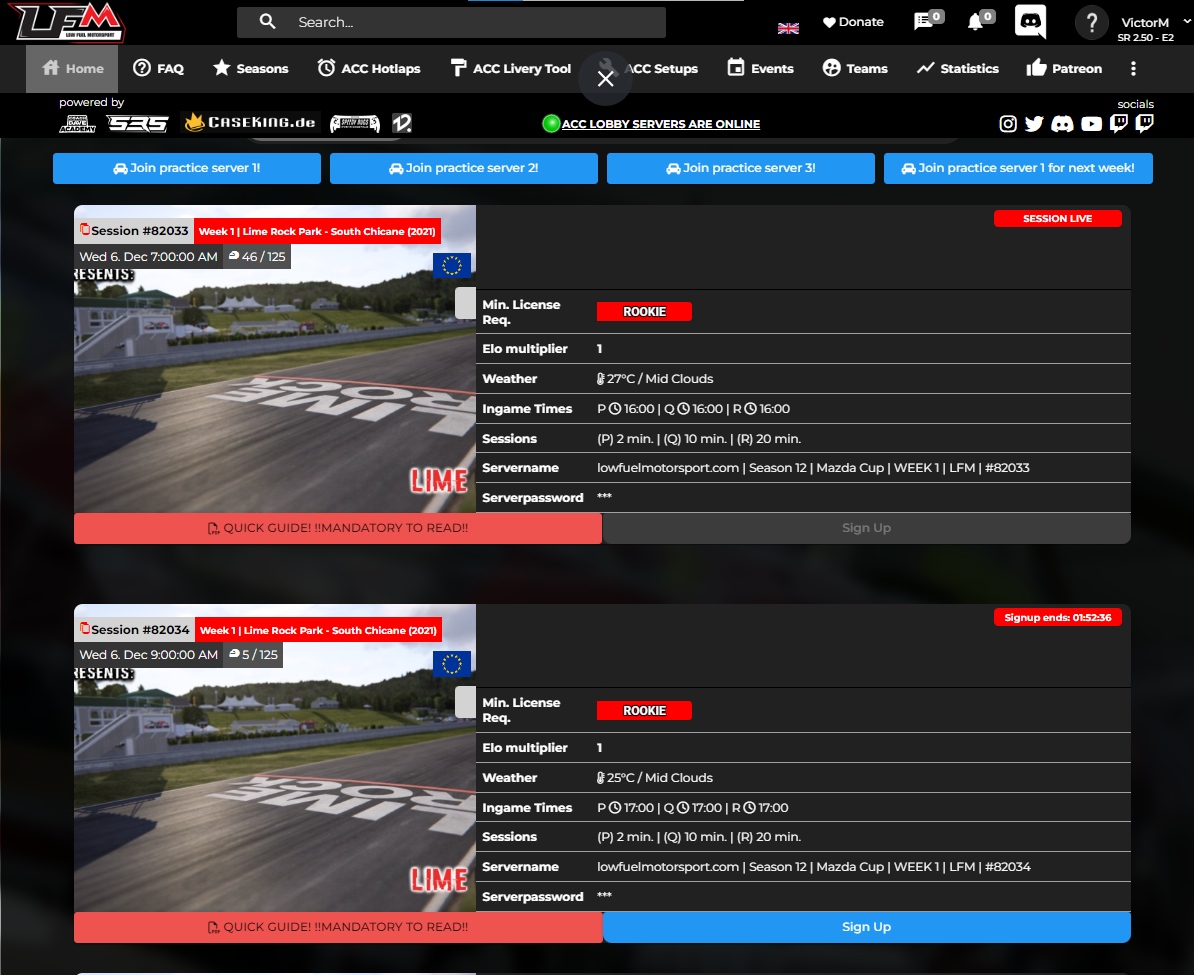The width and height of the screenshot is (1194, 975).
Task: Click the greyed Sign Up for session #82033
Action: [867, 528]
